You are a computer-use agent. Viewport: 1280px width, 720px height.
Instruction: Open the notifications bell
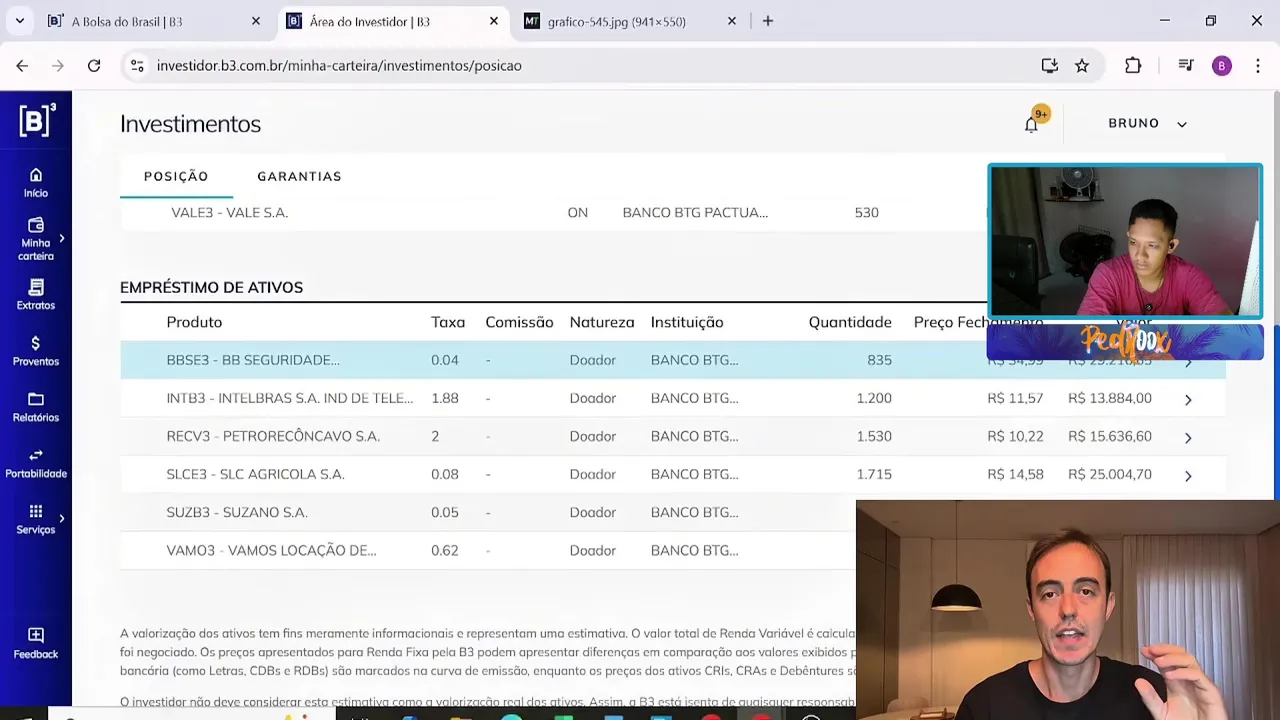coord(1032,124)
